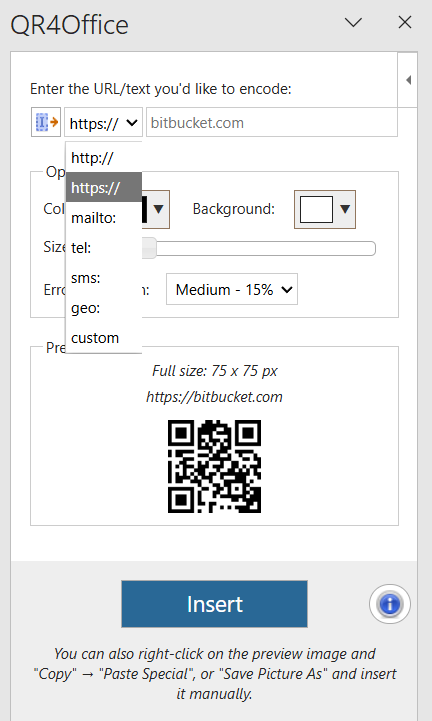Choose http:// from the protocol list
This screenshot has width=432, height=721.
point(104,158)
